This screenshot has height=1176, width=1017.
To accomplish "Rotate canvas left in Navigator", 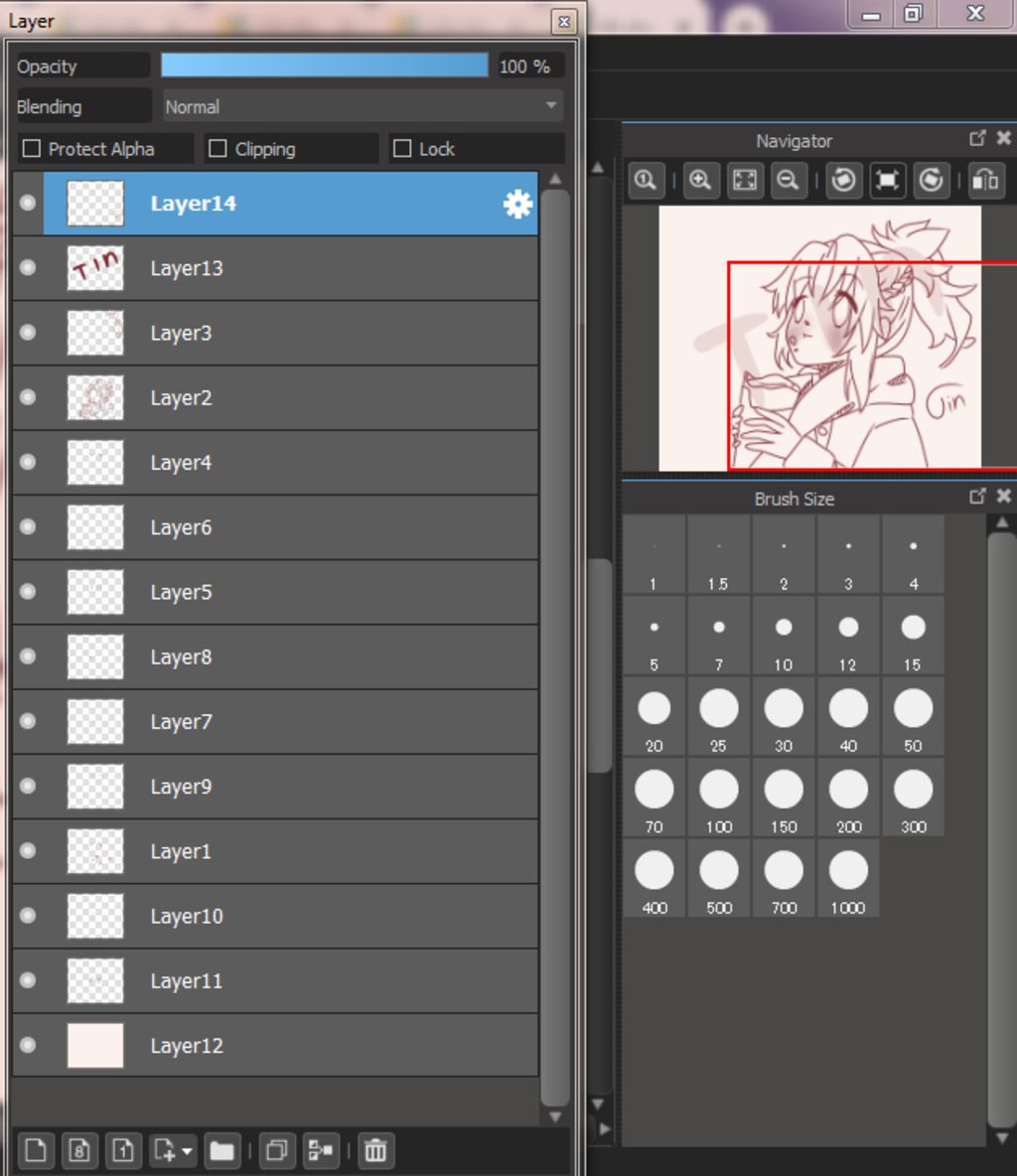I will tap(844, 180).
